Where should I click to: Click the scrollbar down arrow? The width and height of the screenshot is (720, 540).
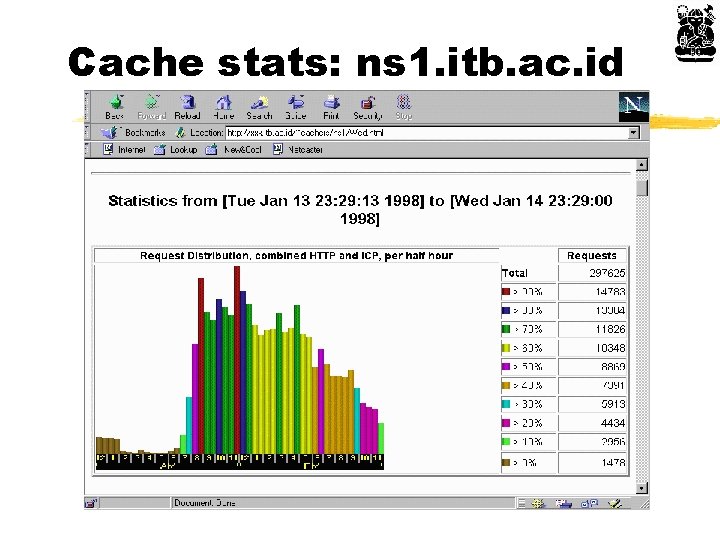(x=642, y=488)
